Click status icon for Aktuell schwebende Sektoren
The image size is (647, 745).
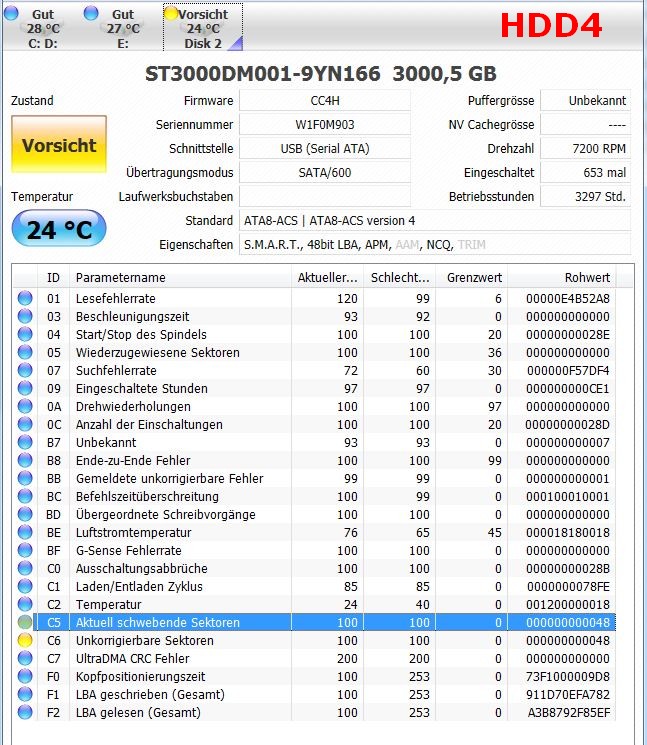point(25,622)
